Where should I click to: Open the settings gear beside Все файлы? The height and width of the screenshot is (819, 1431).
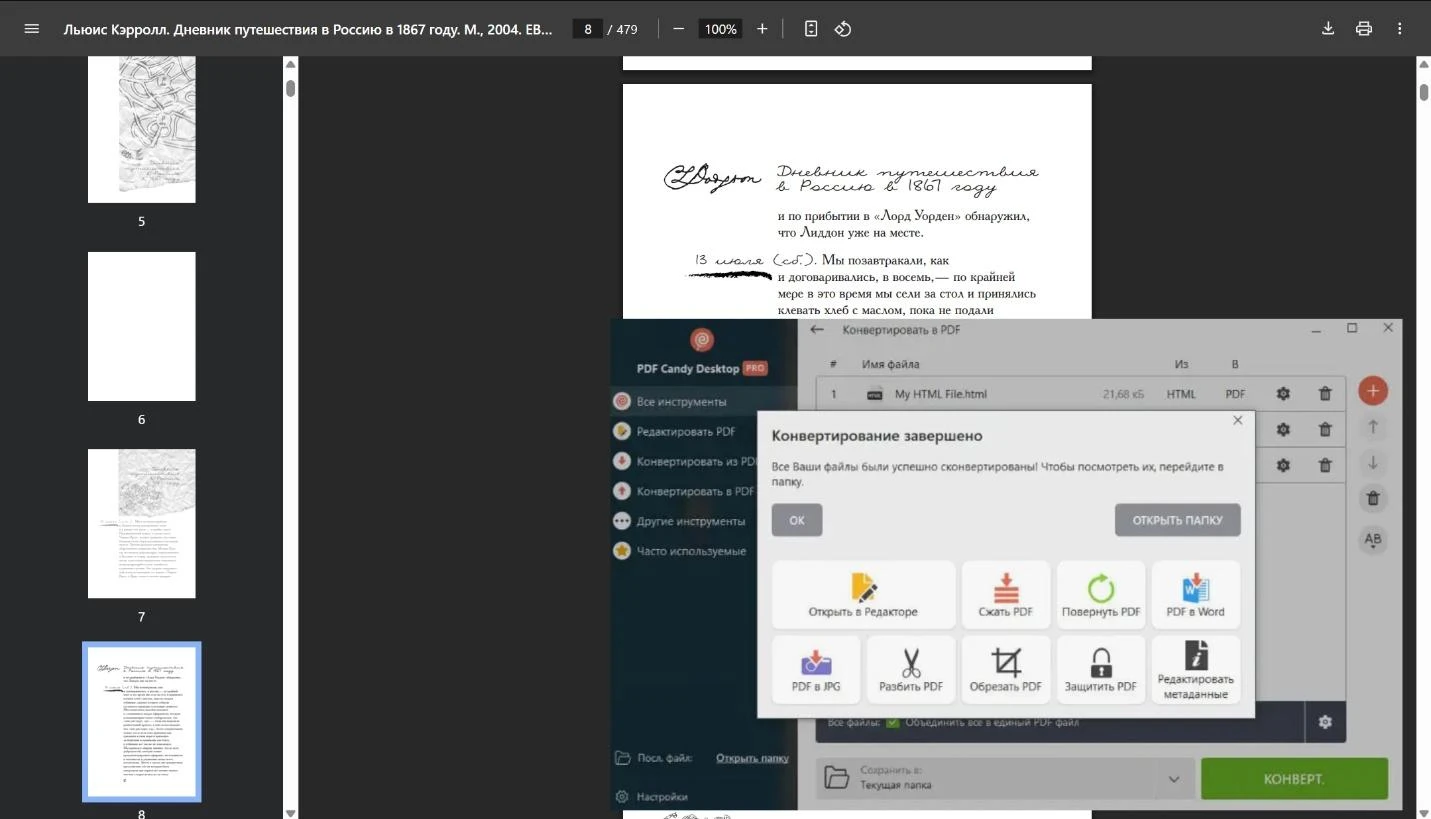click(x=1325, y=722)
